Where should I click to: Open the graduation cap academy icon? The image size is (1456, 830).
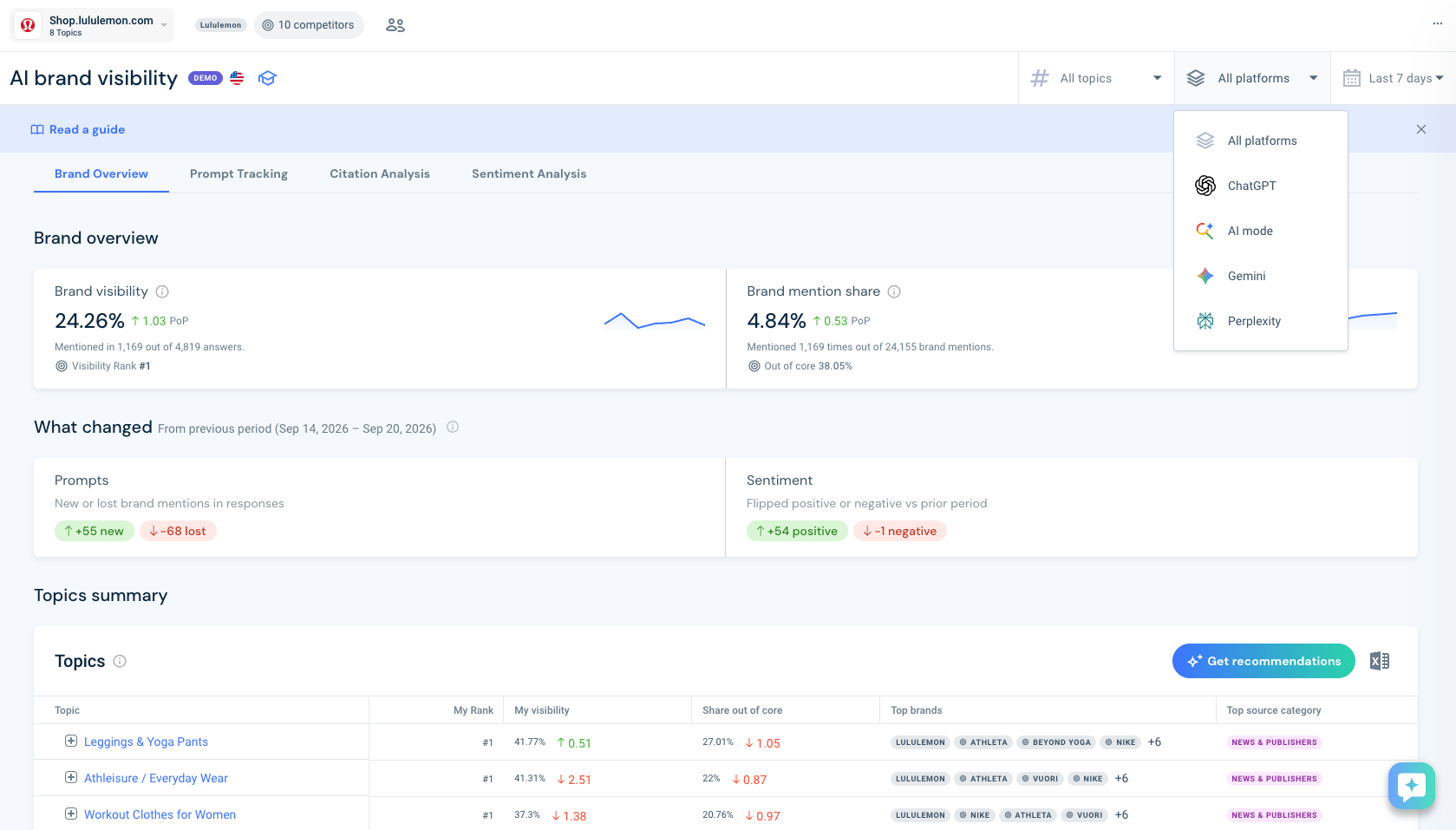tap(267, 78)
